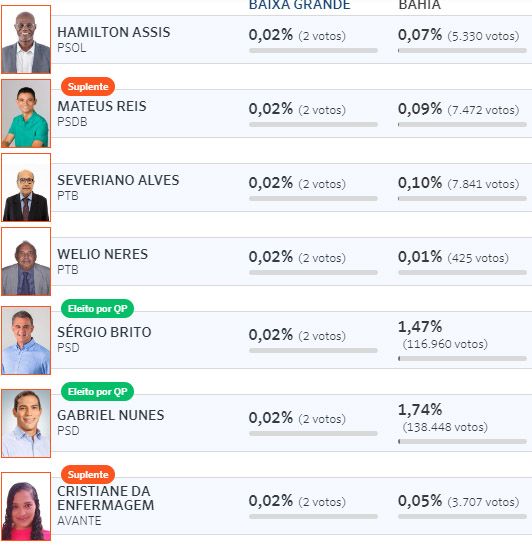The image size is (532, 545).
Task: Click Suplente badge above Cristiane da Enfermagem
Action: [x=88, y=474]
